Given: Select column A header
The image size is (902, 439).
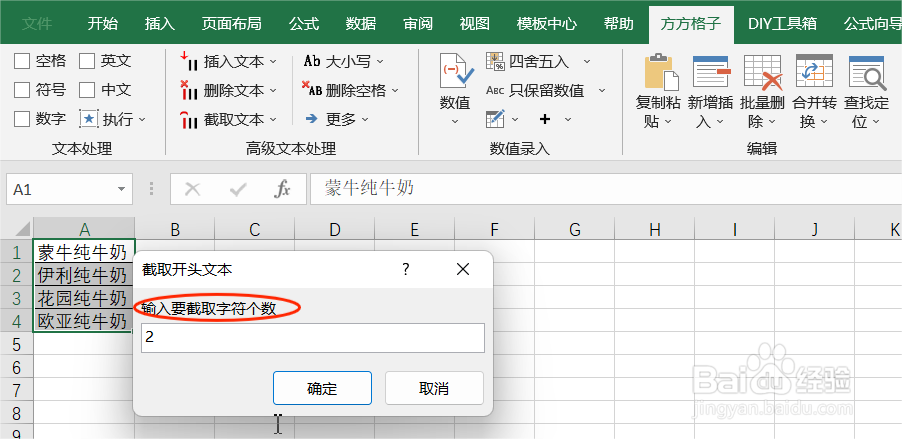Looking at the screenshot, I should (85, 230).
